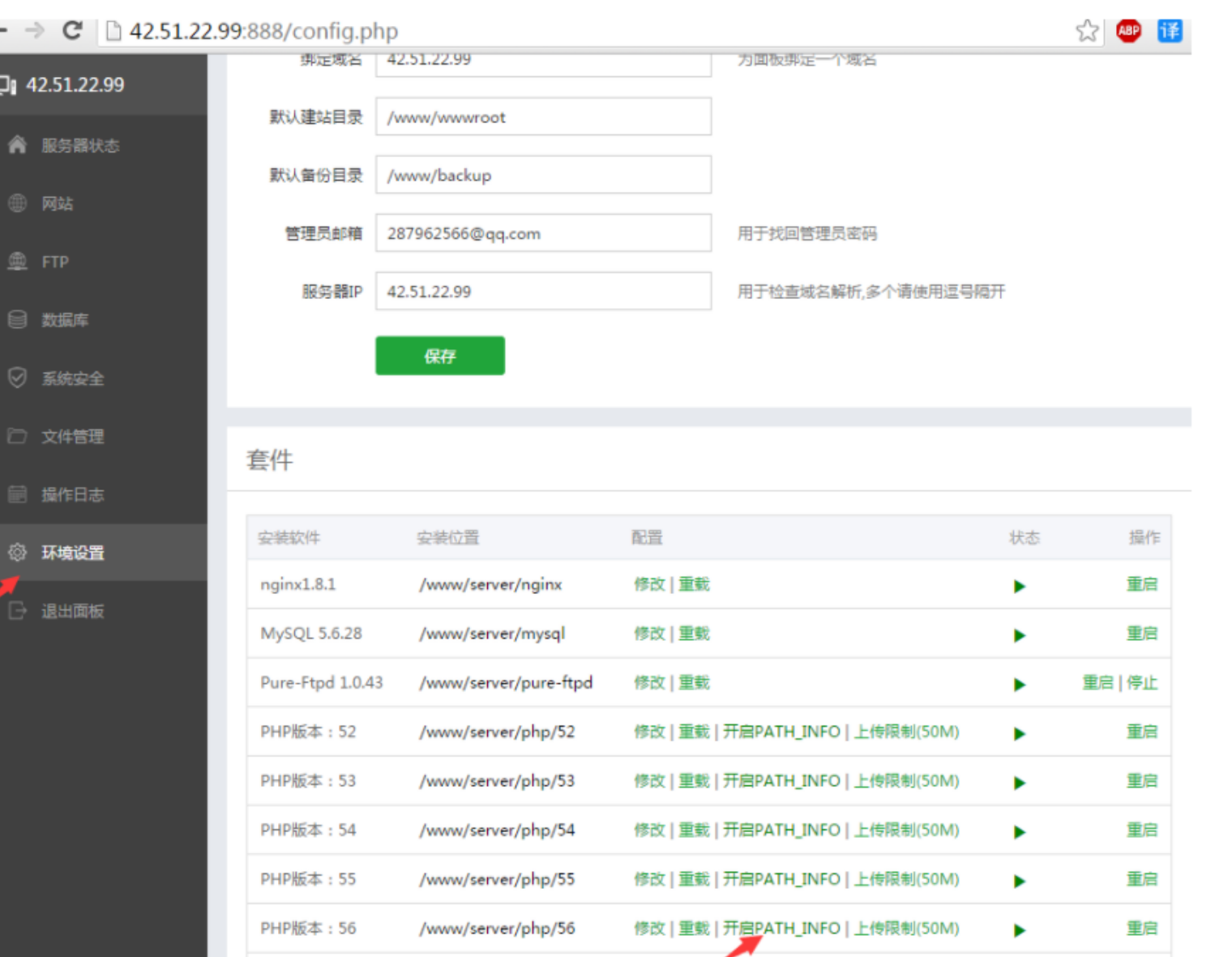Viewport: 1232px width, 957px height.
Task: Click the nginx running status arrow
Action: [1020, 586]
